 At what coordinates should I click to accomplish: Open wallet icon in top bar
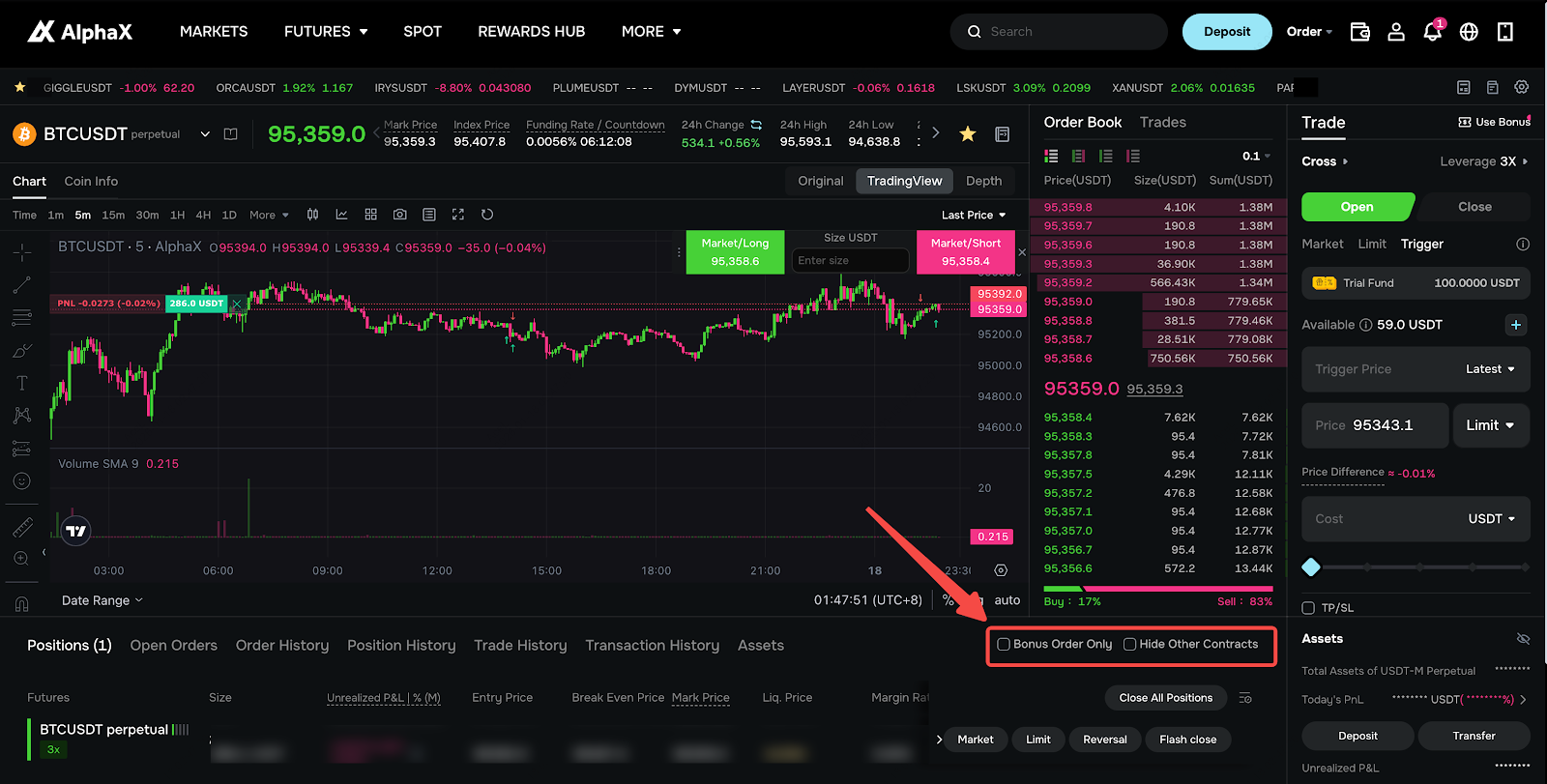(x=1359, y=32)
